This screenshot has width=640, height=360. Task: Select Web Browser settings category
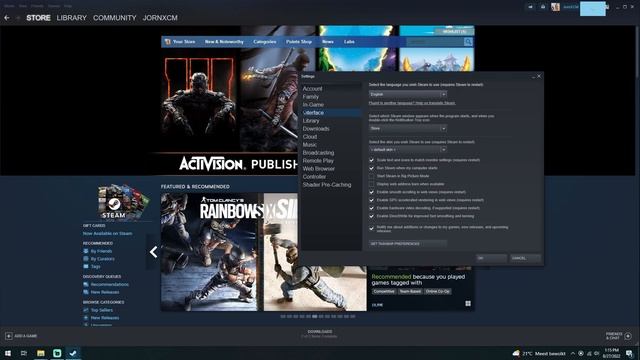pyautogui.click(x=319, y=169)
